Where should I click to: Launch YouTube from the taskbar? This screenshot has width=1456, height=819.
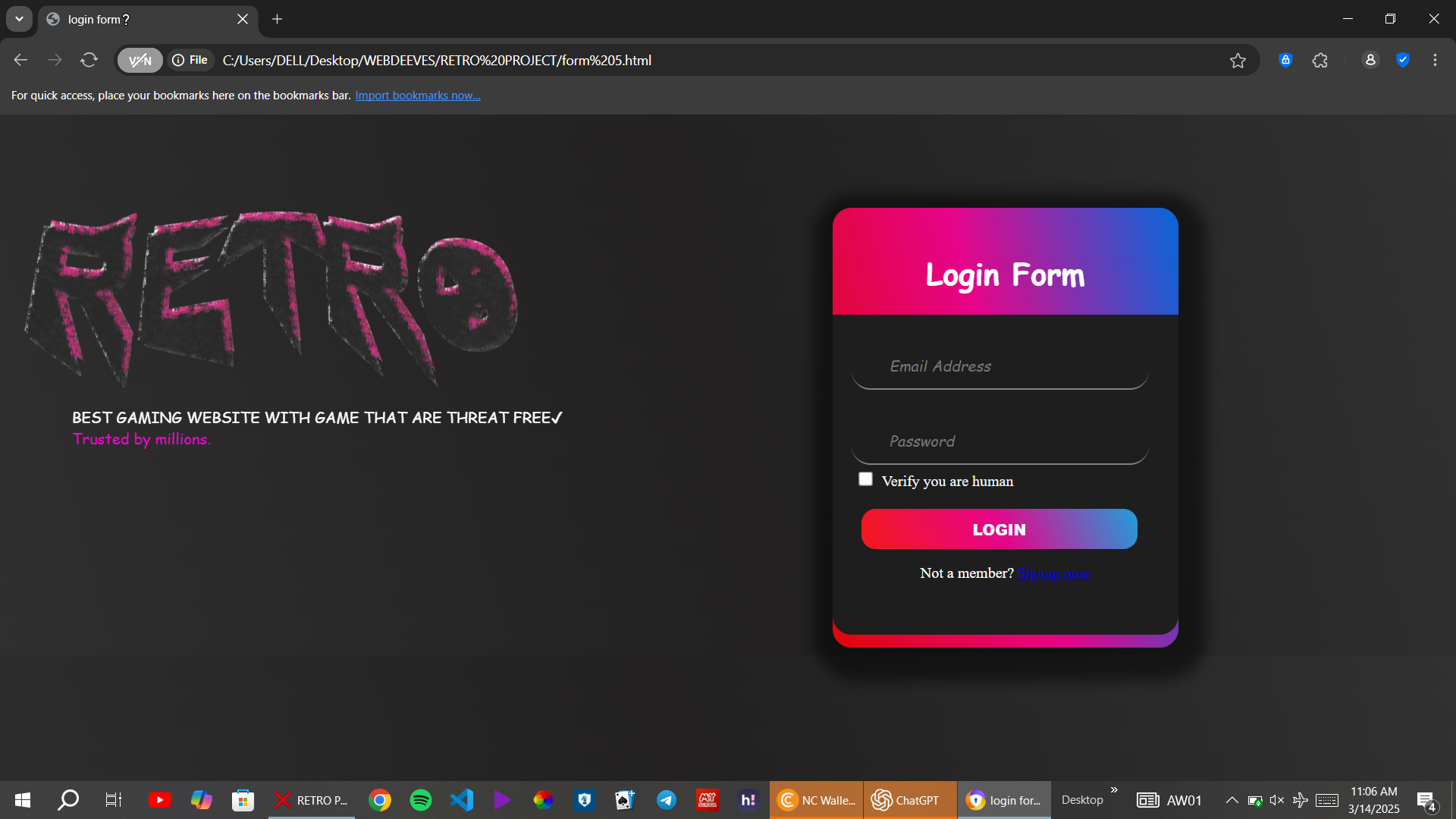pos(159,800)
